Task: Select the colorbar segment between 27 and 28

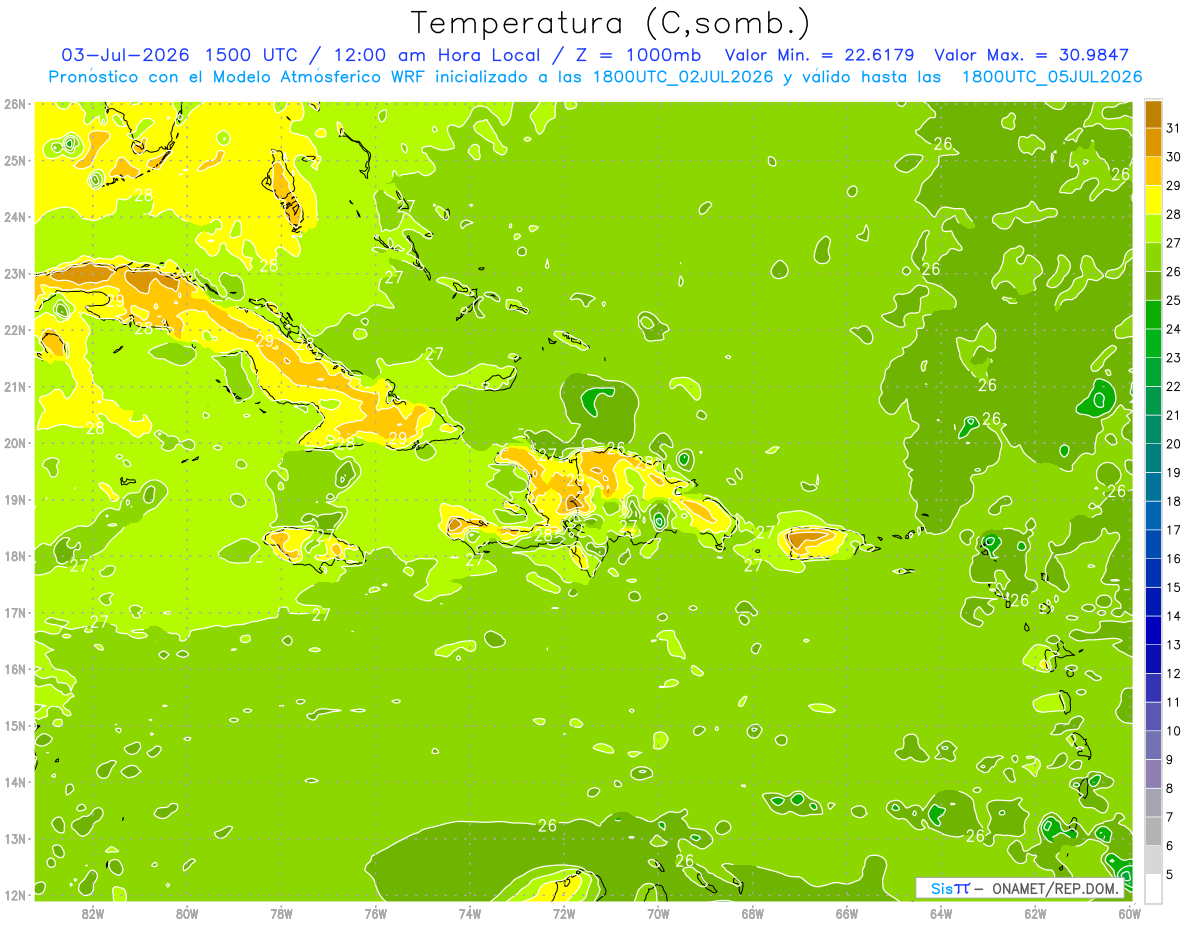Action: pos(1153,228)
